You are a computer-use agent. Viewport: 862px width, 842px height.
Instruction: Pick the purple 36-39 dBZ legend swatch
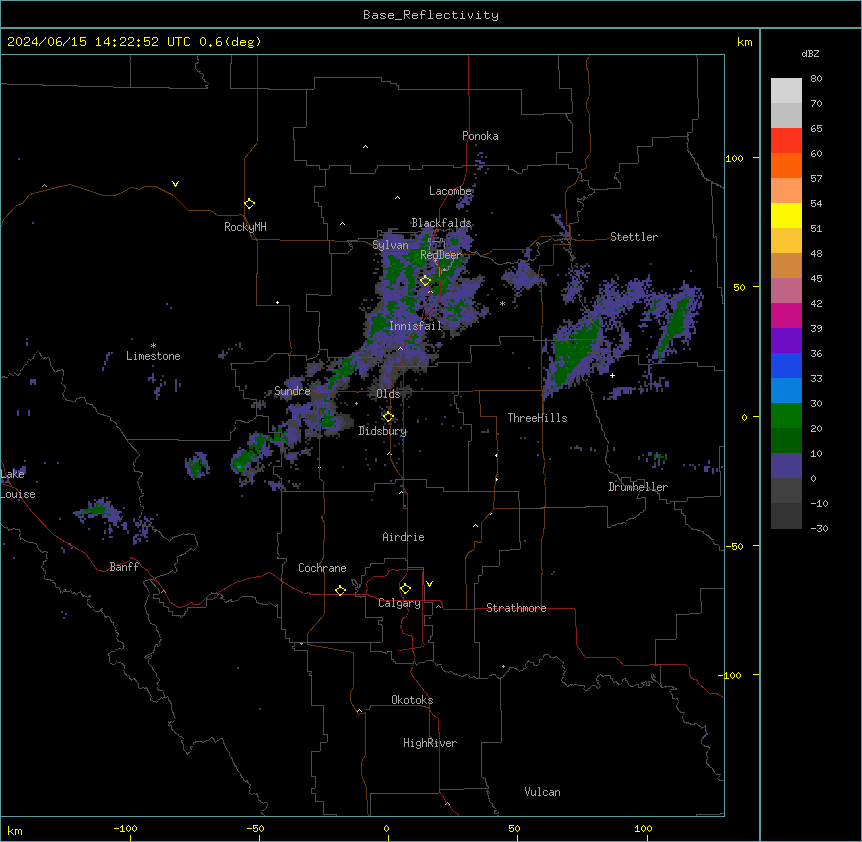coord(786,341)
